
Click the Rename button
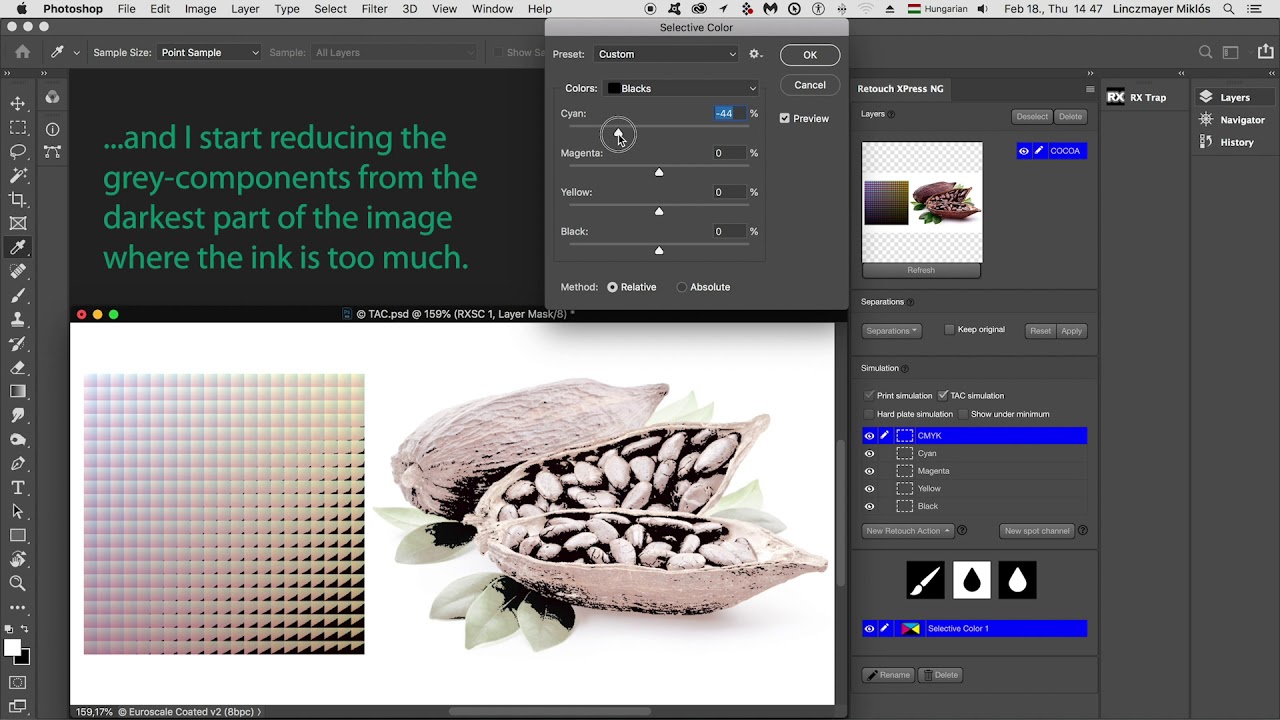click(x=888, y=675)
